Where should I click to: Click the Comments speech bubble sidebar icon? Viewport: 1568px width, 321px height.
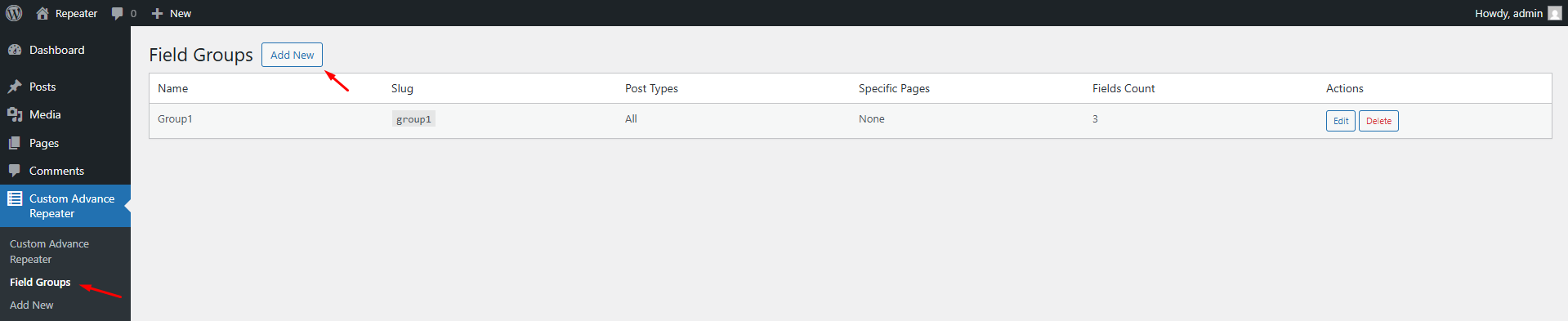(x=15, y=171)
